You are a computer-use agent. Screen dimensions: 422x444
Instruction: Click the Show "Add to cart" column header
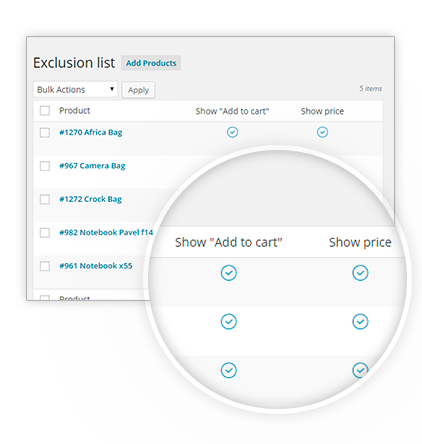[232, 111]
